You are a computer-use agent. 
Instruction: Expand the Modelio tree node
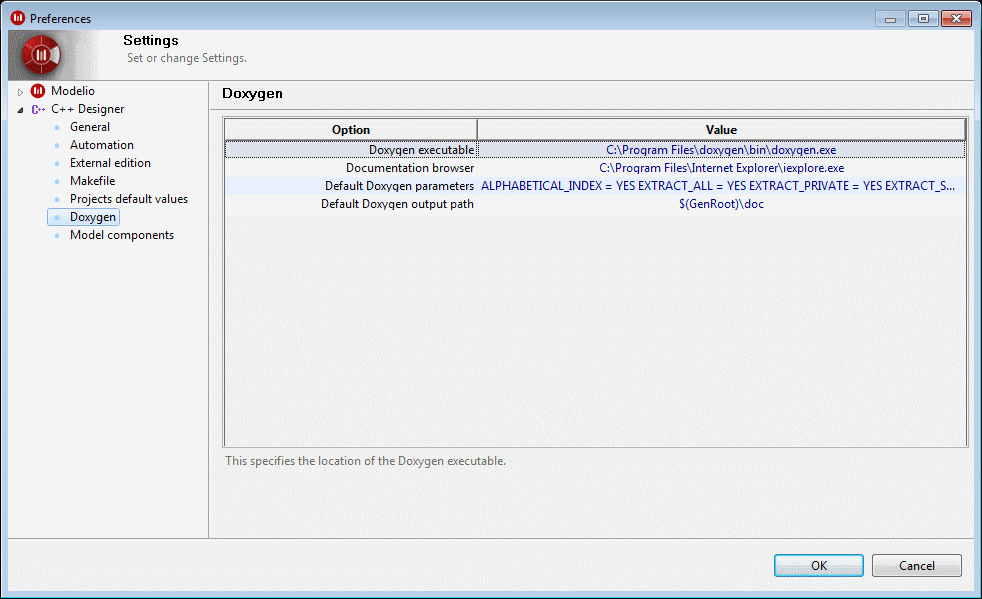pos(20,92)
